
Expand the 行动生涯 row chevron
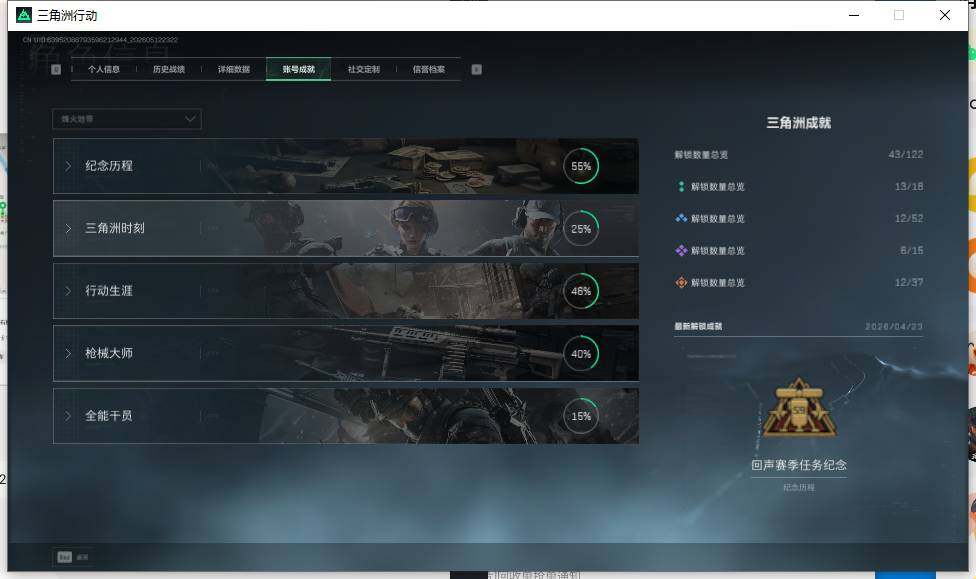[68, 291]
